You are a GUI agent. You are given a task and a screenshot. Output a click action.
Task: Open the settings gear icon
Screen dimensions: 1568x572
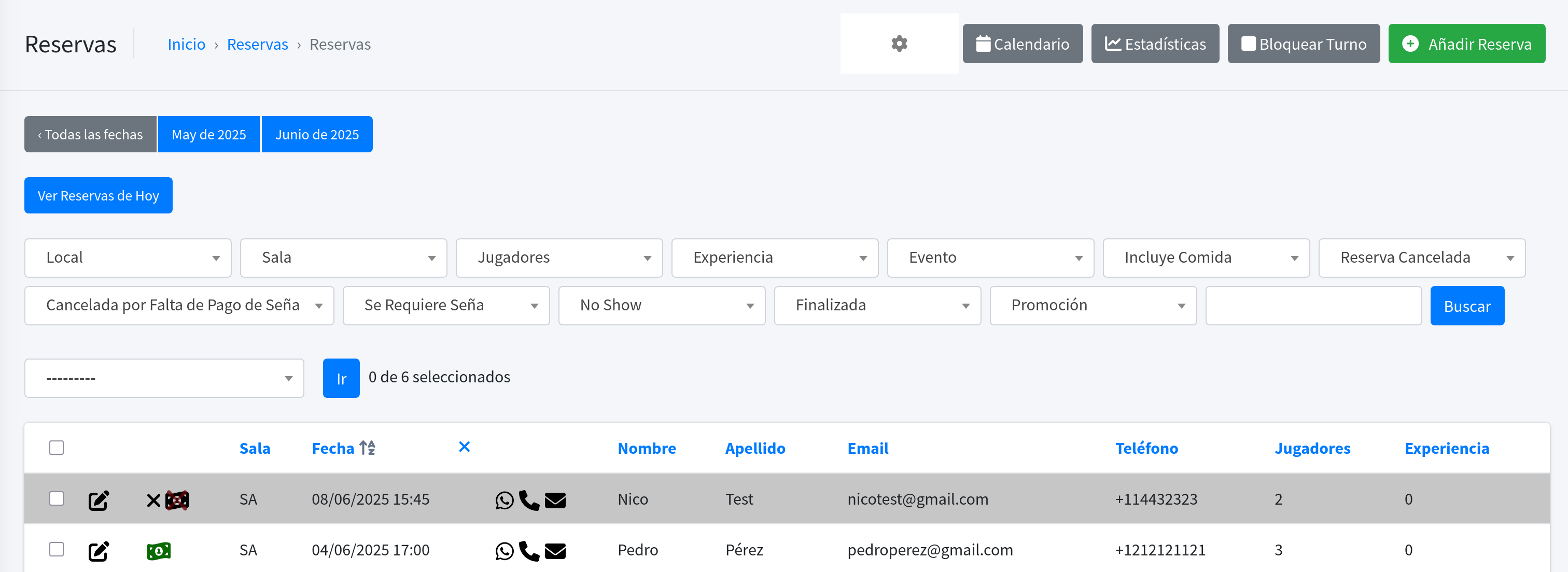pos(899,44)
